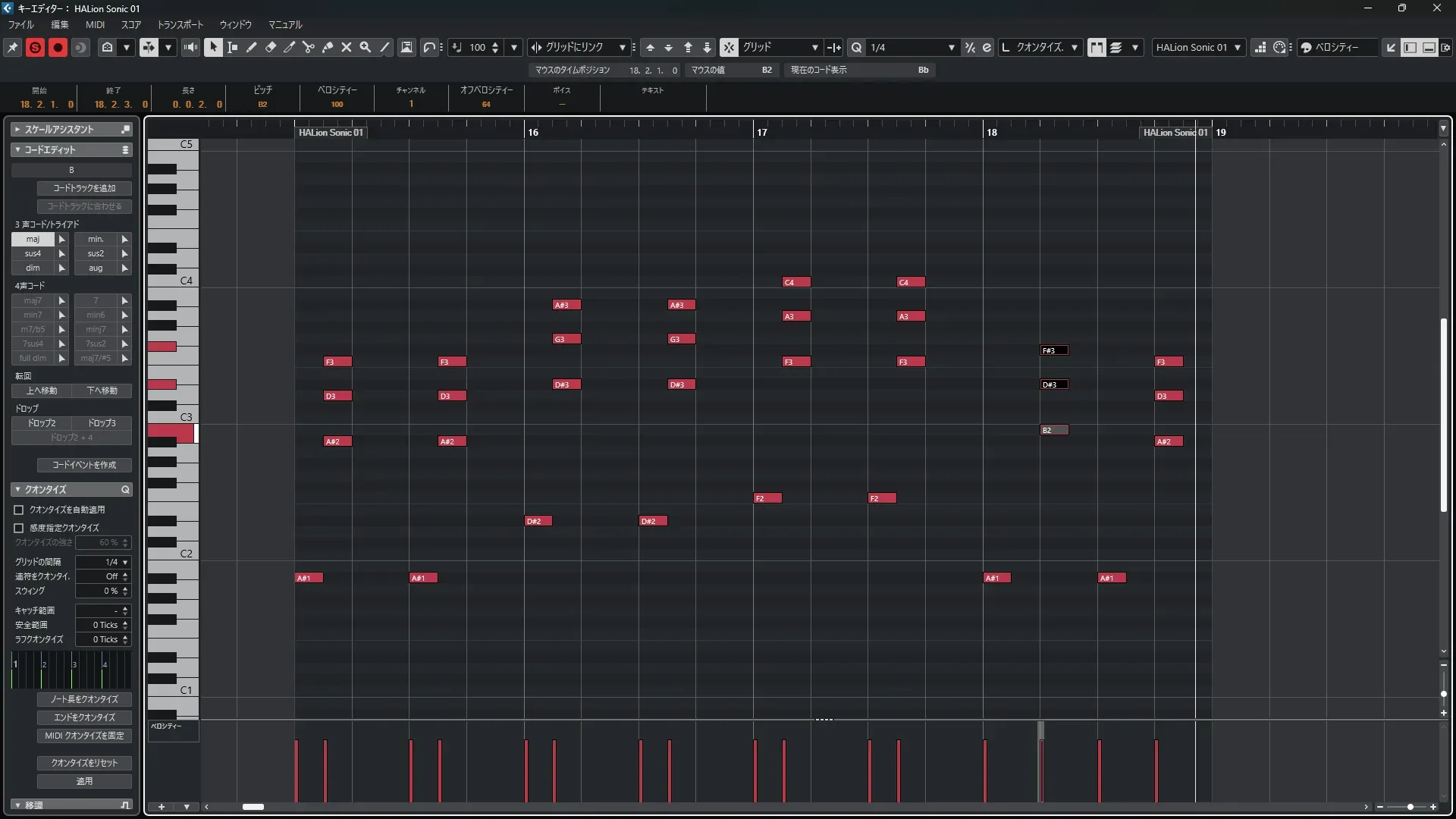Enable acoustic feedback speaker icon

click(191, 47)
